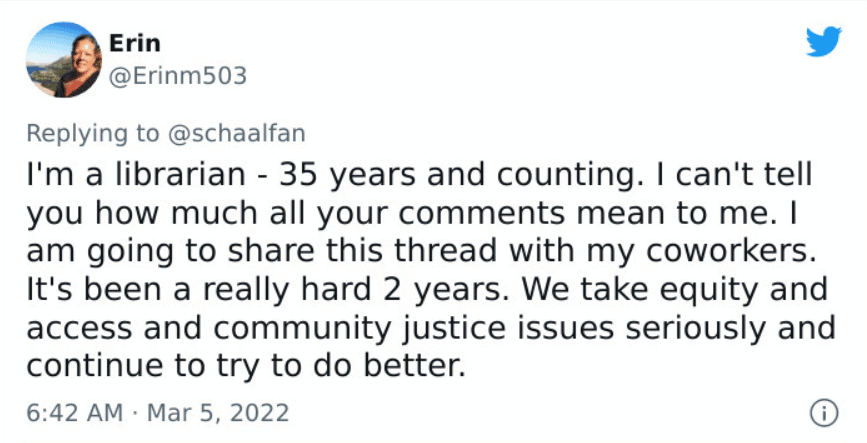Click the Twitter bird logo
867x443 pixels.
(825, 42)
